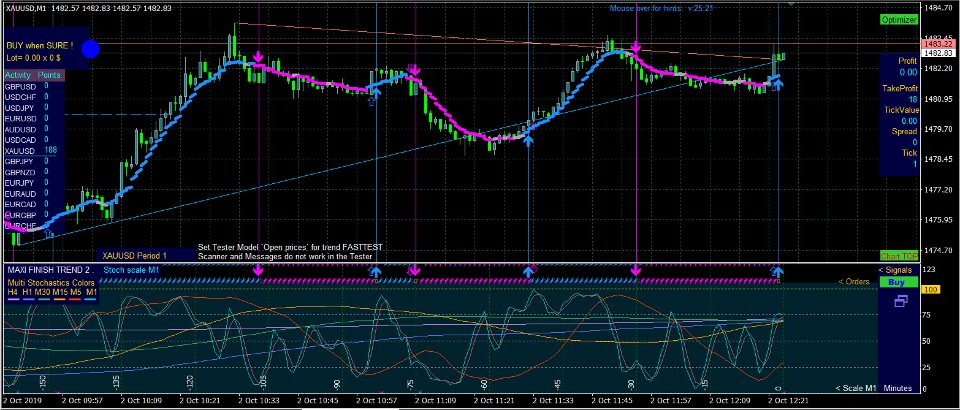Viewport: 960px width, 410px height.
Task: Click the M1 stochastic color label
Action: 91,293
